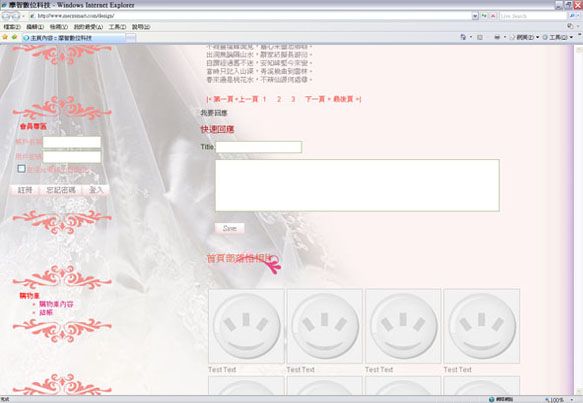
Task: Click the Live Search magnifier icon
Action: 572,16
